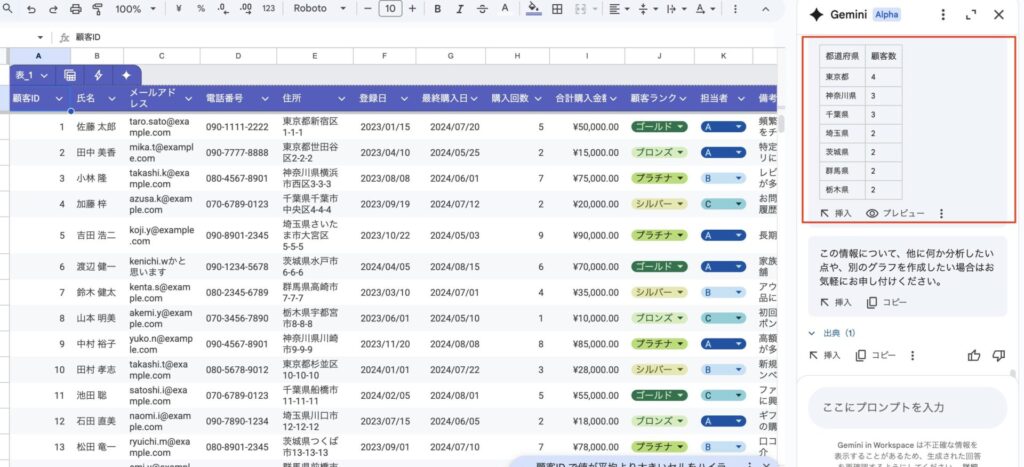Click cell with email taro.sato@example.com
Image resolution: width=1024 pixels, height=467 pixels.
pyautogui.click(x=161, y=127)
